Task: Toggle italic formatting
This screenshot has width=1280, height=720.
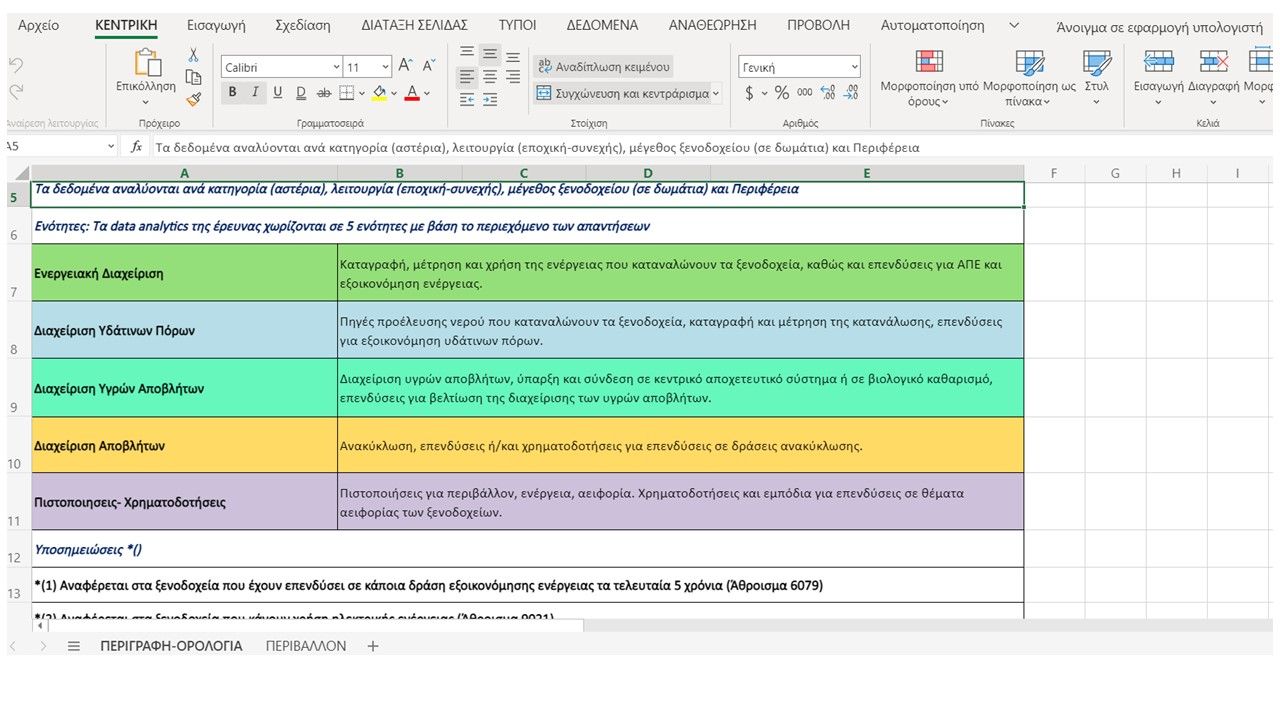Action: pyautogui.click(x=255, y=93)
